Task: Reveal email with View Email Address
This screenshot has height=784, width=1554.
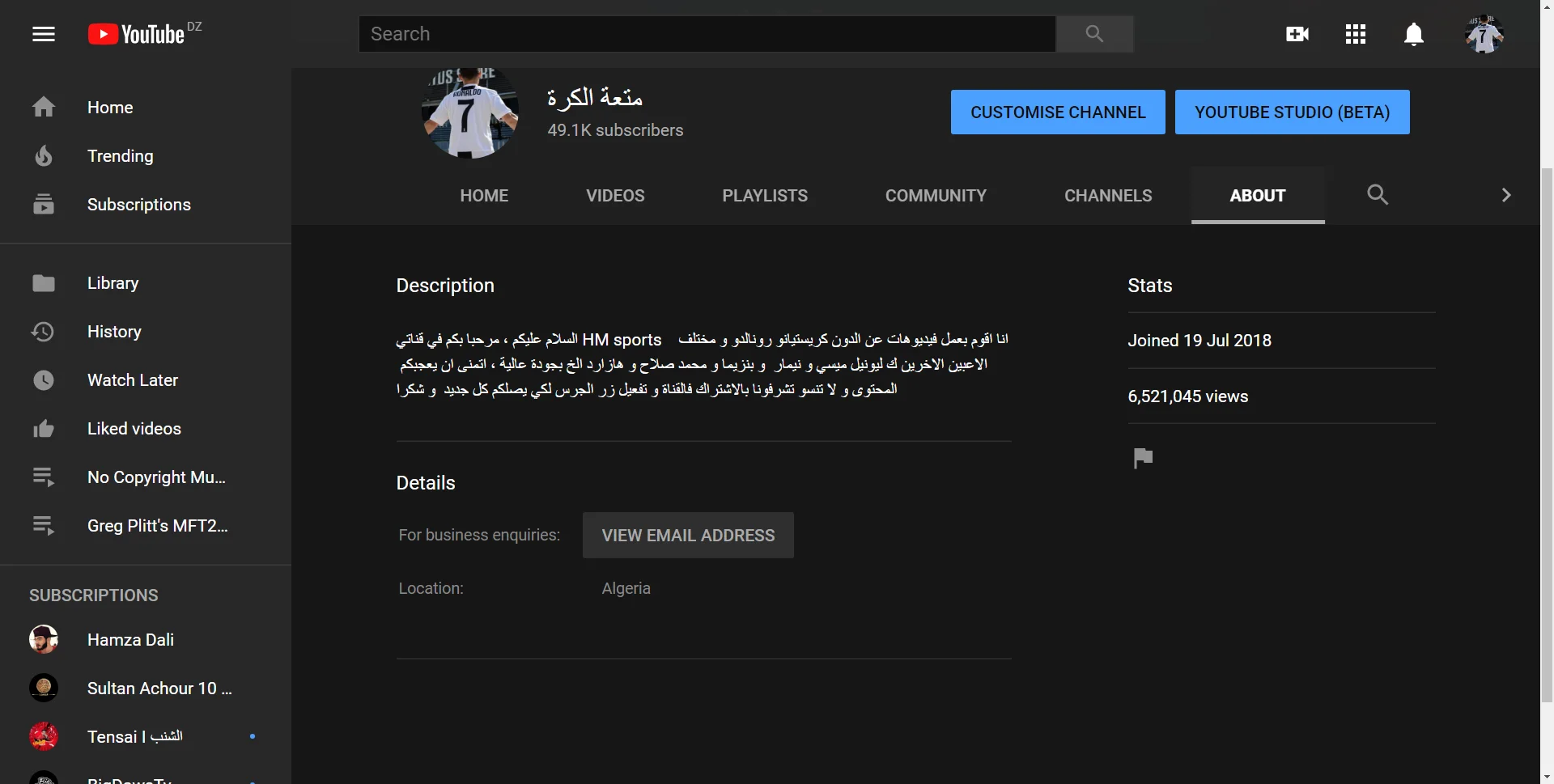Action: [x=688, y=536]
